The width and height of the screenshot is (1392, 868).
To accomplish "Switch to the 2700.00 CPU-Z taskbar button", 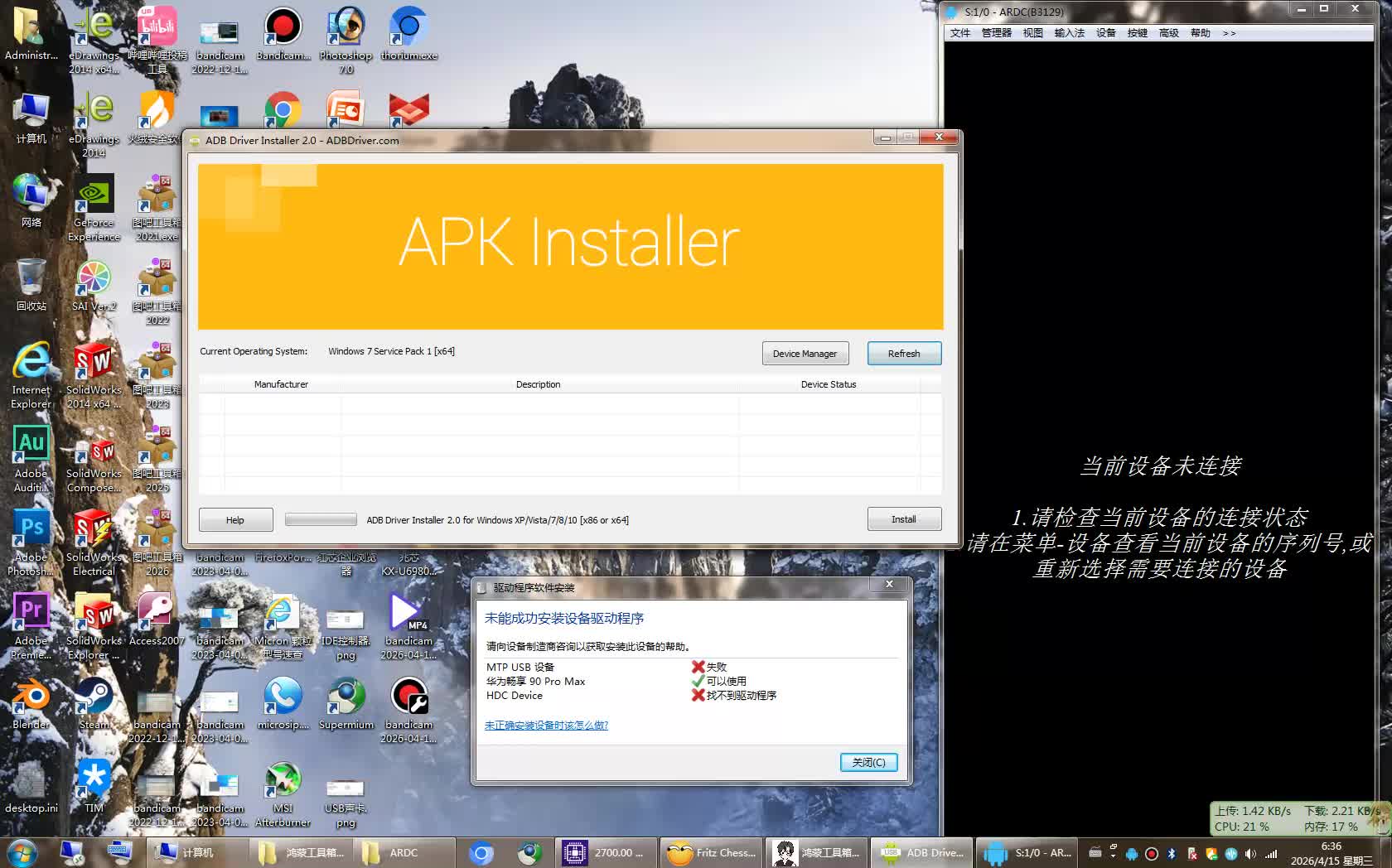I will [x=607, y=852].
